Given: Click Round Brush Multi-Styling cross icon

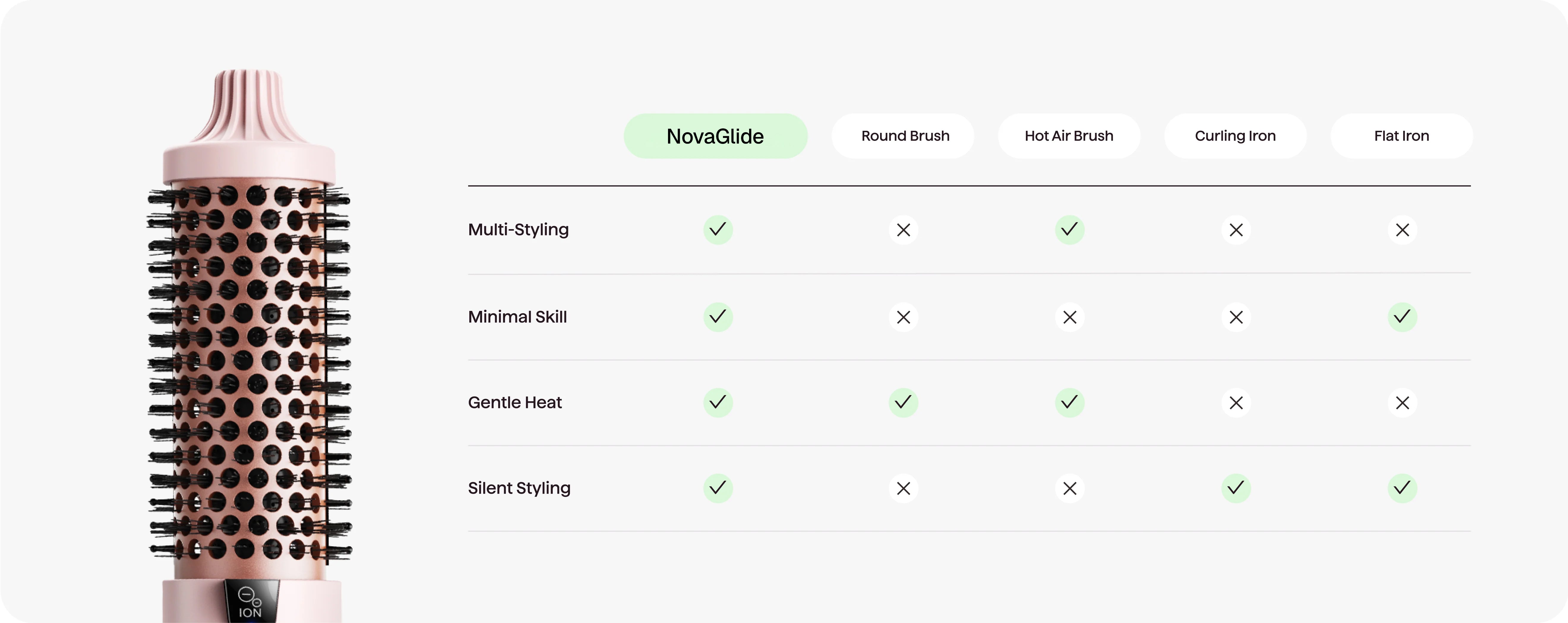Looking at the screenshot, I should pos(903,229).
